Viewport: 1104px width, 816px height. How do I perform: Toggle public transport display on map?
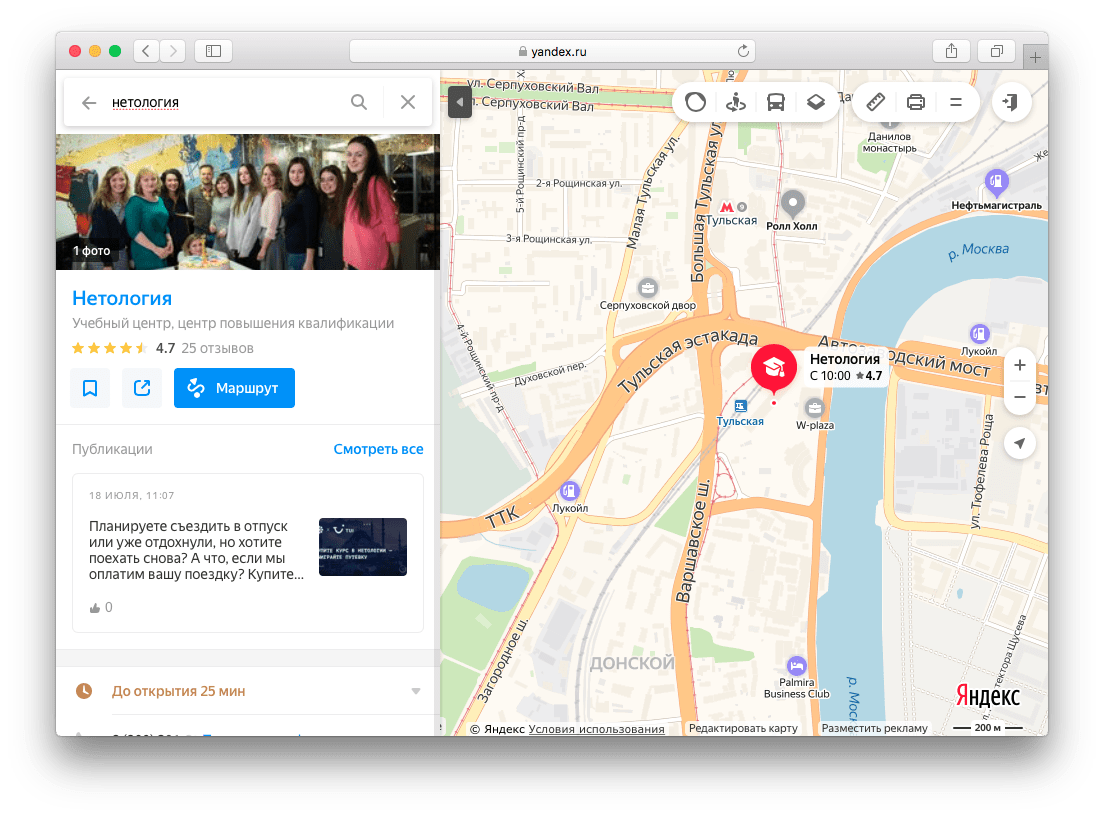(776, 102)
